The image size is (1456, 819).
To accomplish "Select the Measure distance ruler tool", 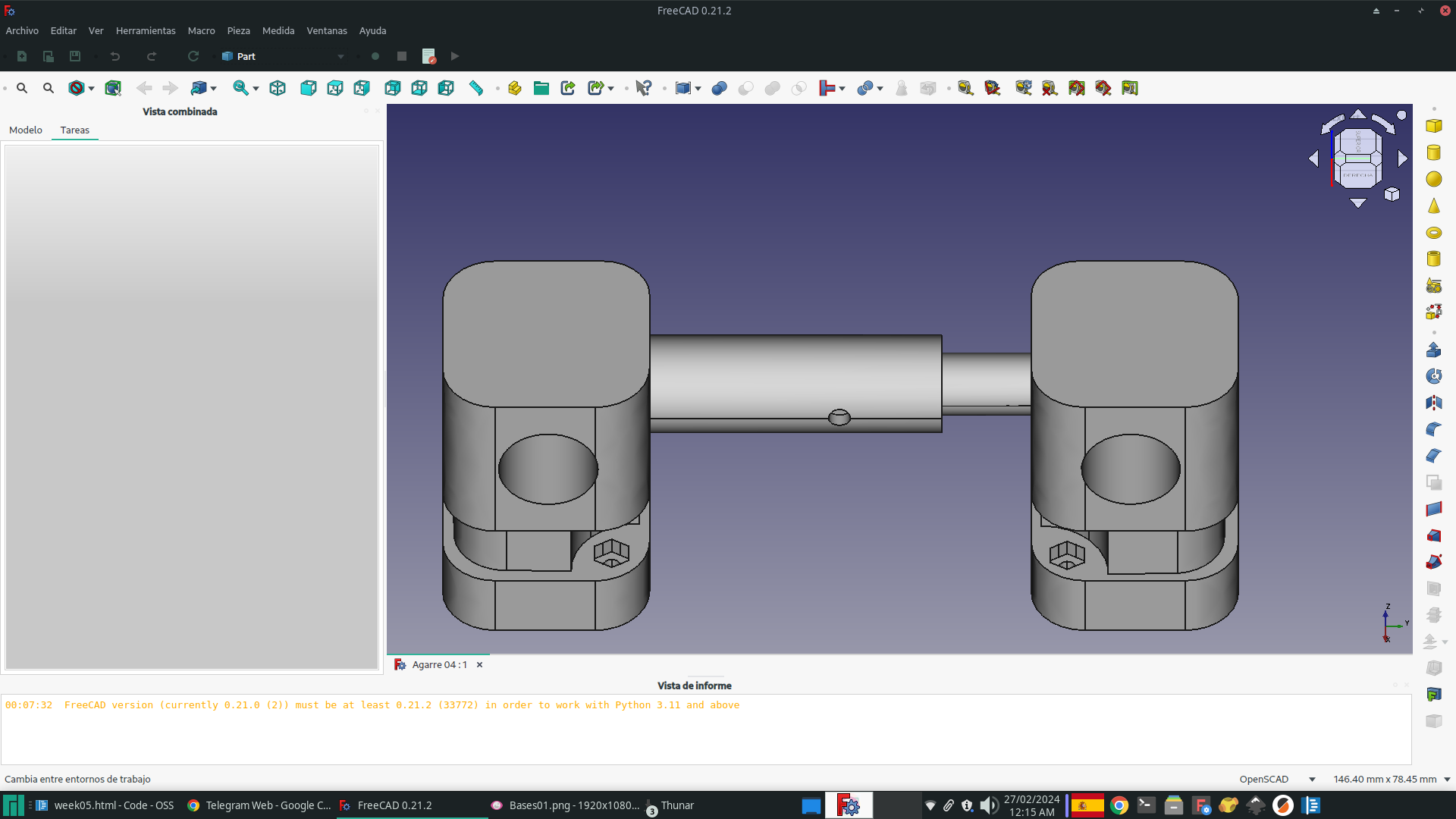I will 476,88.
